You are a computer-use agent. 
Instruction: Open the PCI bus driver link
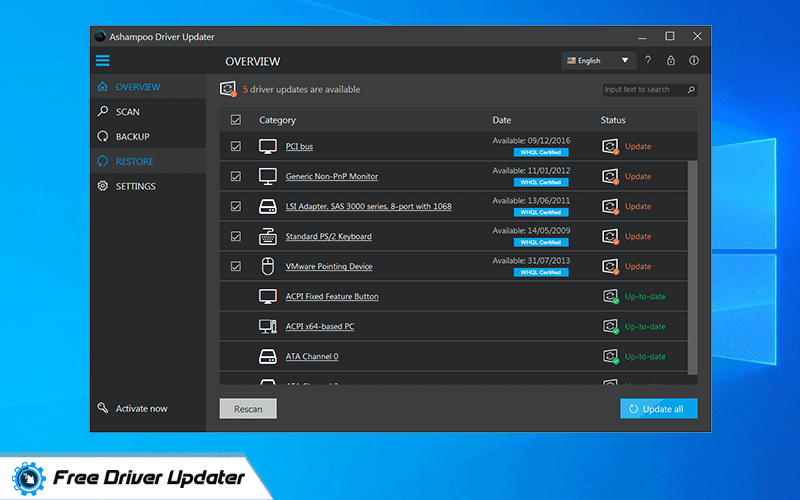click(299, 146)
